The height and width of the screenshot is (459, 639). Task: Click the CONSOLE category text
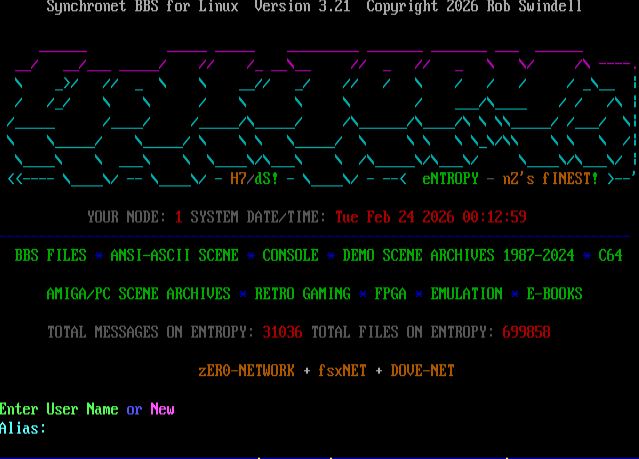(290, 255)
